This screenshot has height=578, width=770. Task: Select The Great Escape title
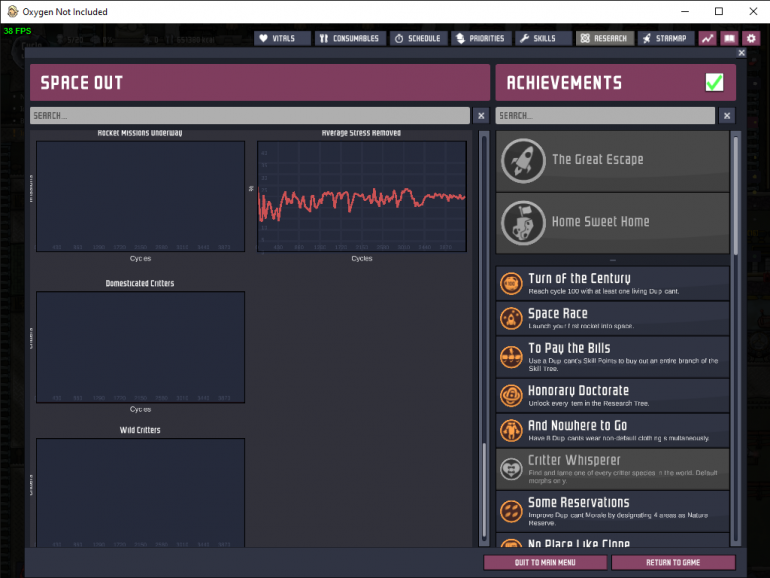tap(597, 160)
